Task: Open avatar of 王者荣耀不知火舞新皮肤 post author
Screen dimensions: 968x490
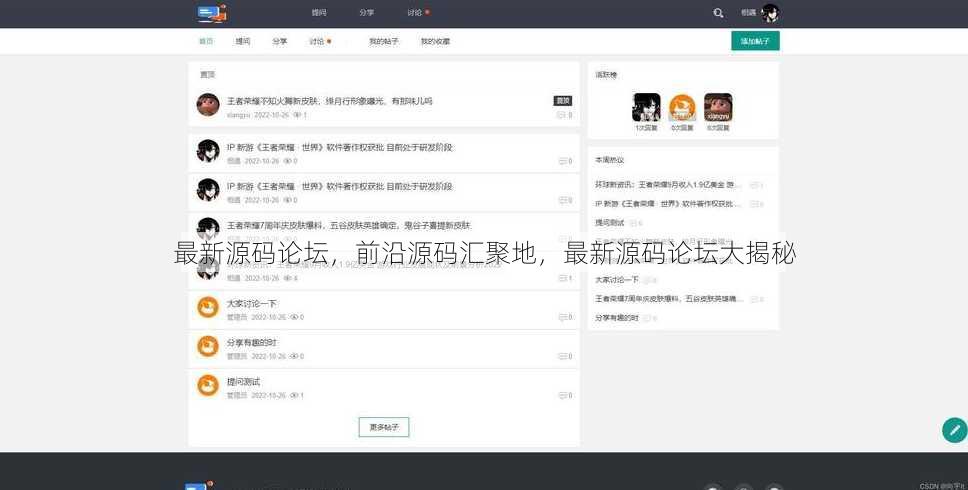Action: 208,105
